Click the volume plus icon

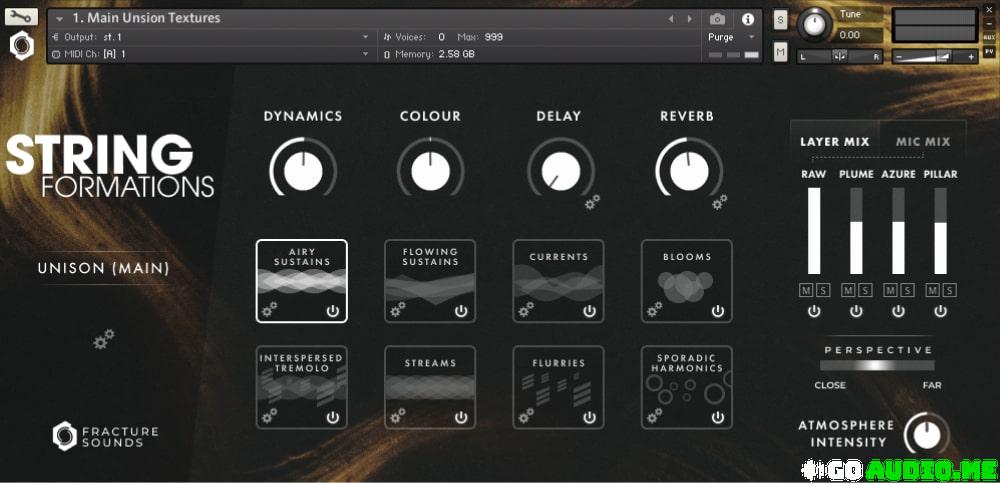click(x=972, y=57)
